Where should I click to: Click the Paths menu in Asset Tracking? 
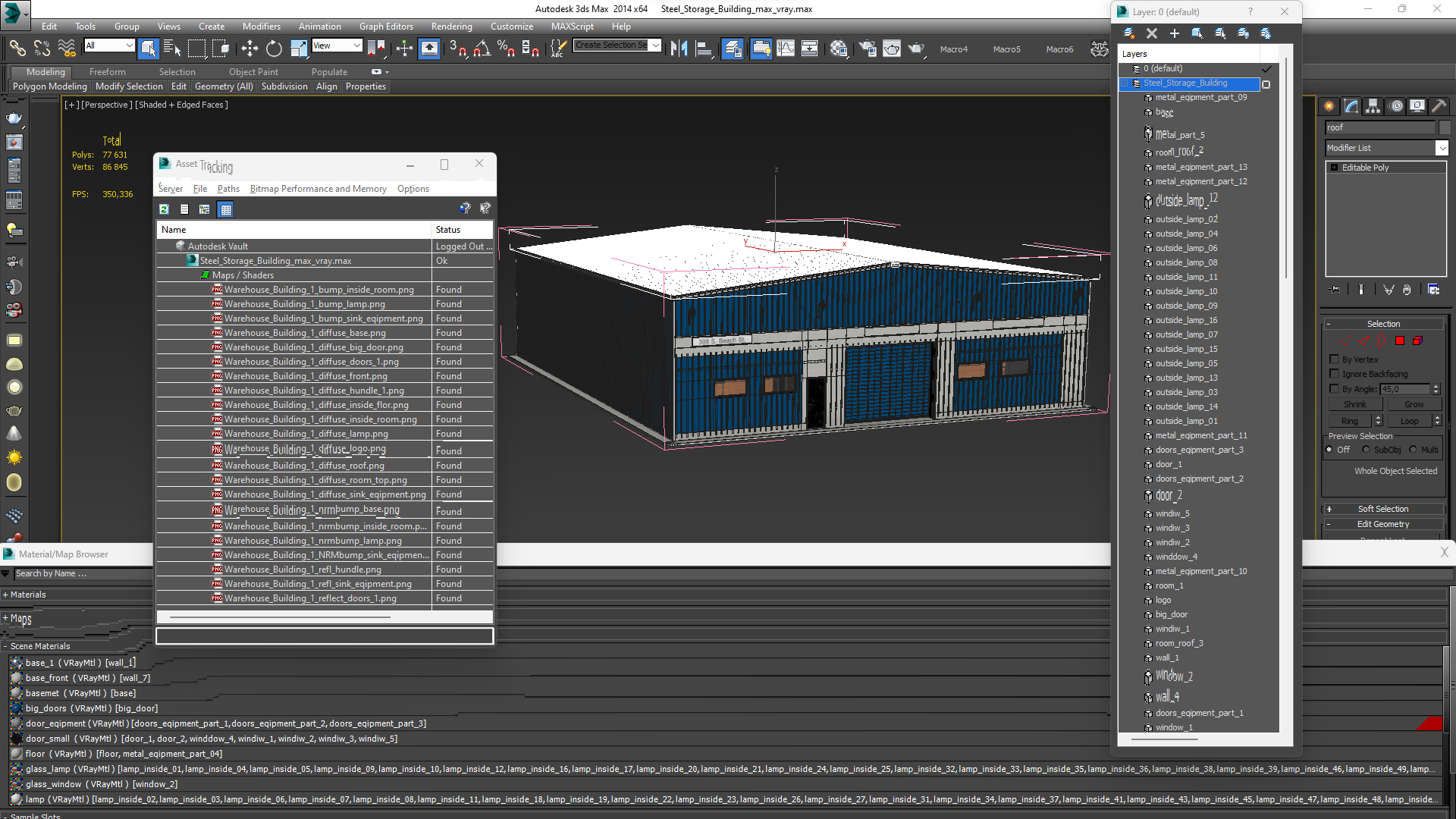[x=228, y=188]
